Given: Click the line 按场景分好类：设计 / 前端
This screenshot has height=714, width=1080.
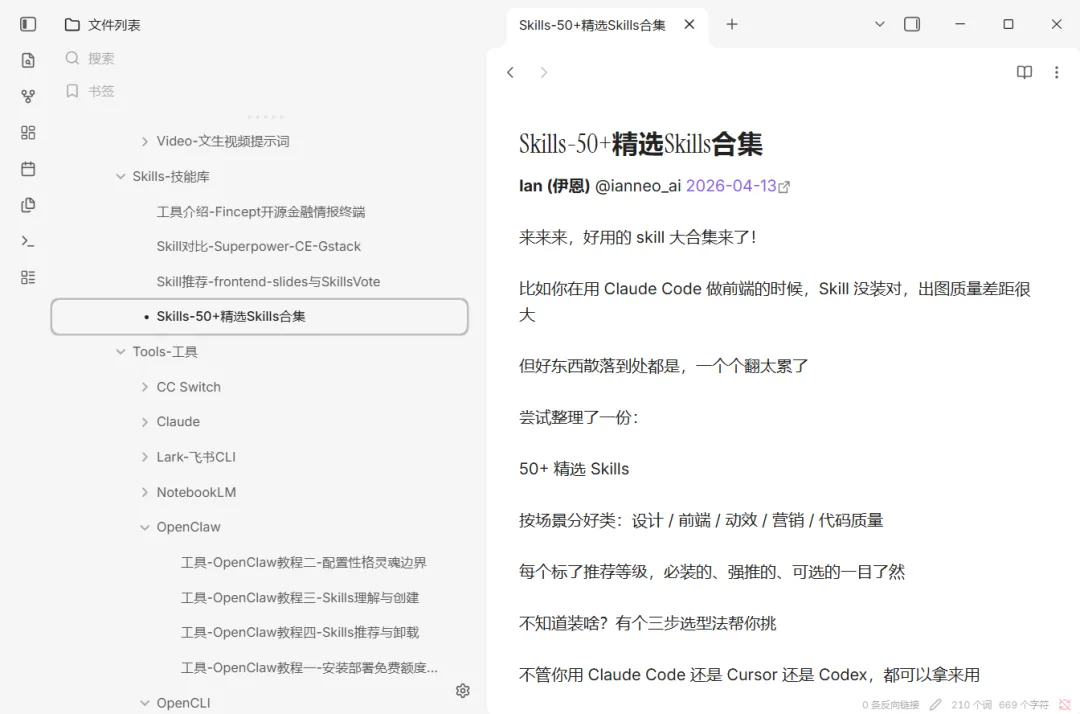Looking at the screenshot, I should (x=700, y=521).
